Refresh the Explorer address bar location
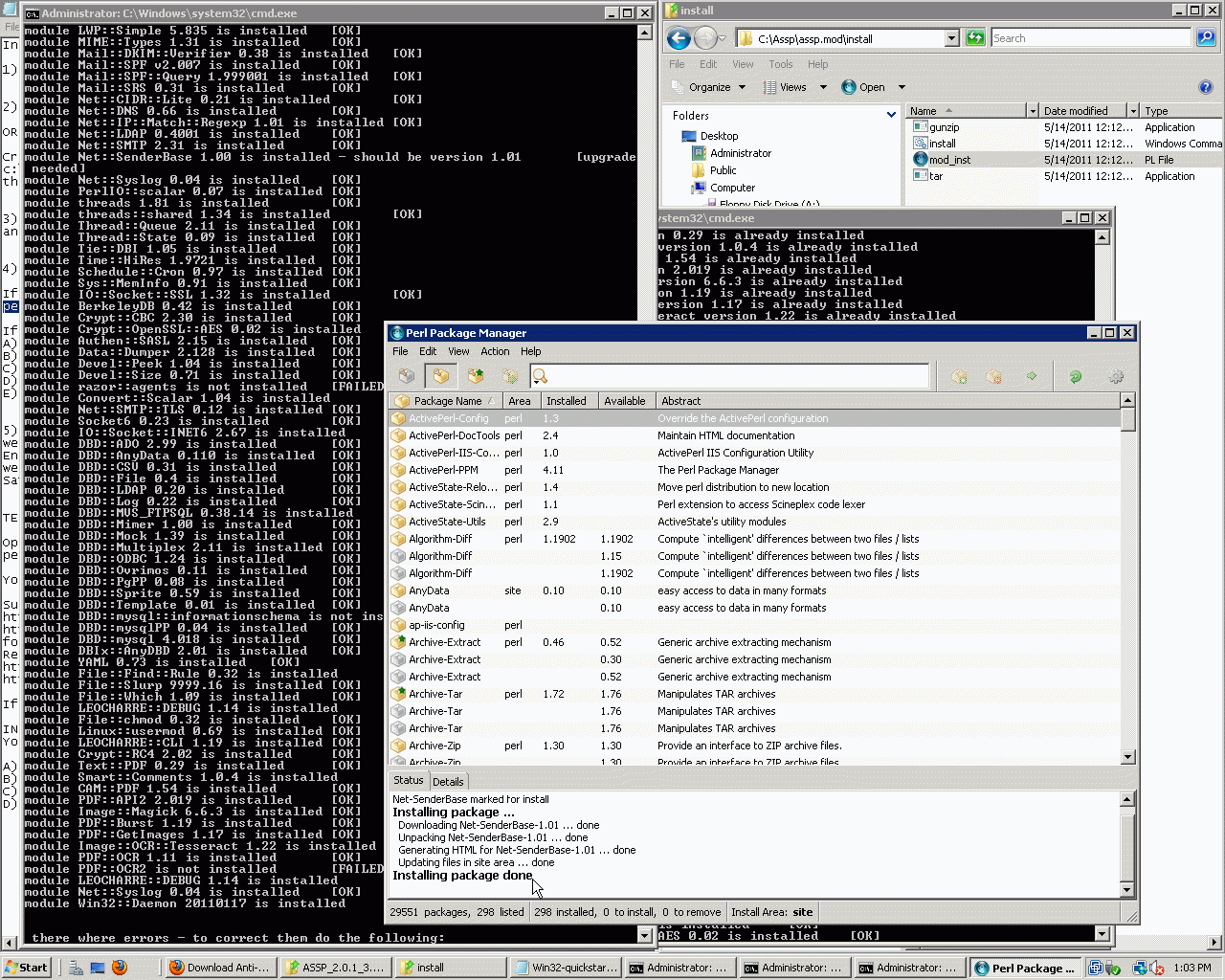This screenshot has width=1225, height=980. [x=975, y=38]
